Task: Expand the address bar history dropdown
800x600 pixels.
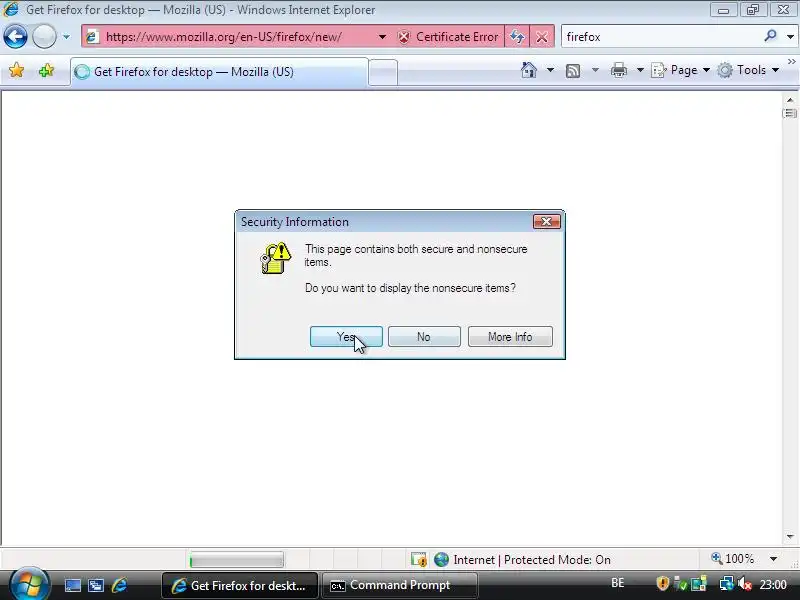Action: click(382, 37)
